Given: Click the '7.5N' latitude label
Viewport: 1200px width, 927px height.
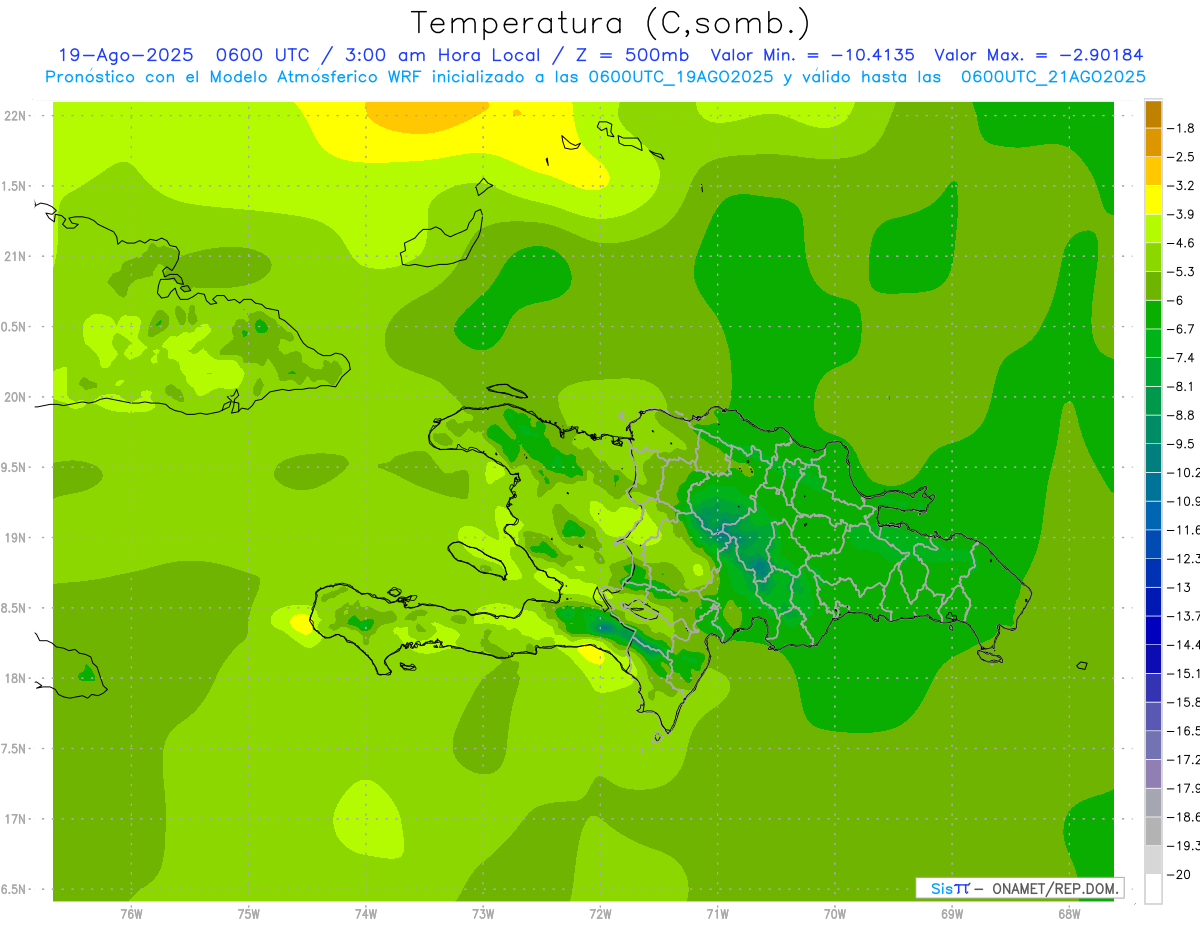Looking at the screenshot, I should pos(15,749).
